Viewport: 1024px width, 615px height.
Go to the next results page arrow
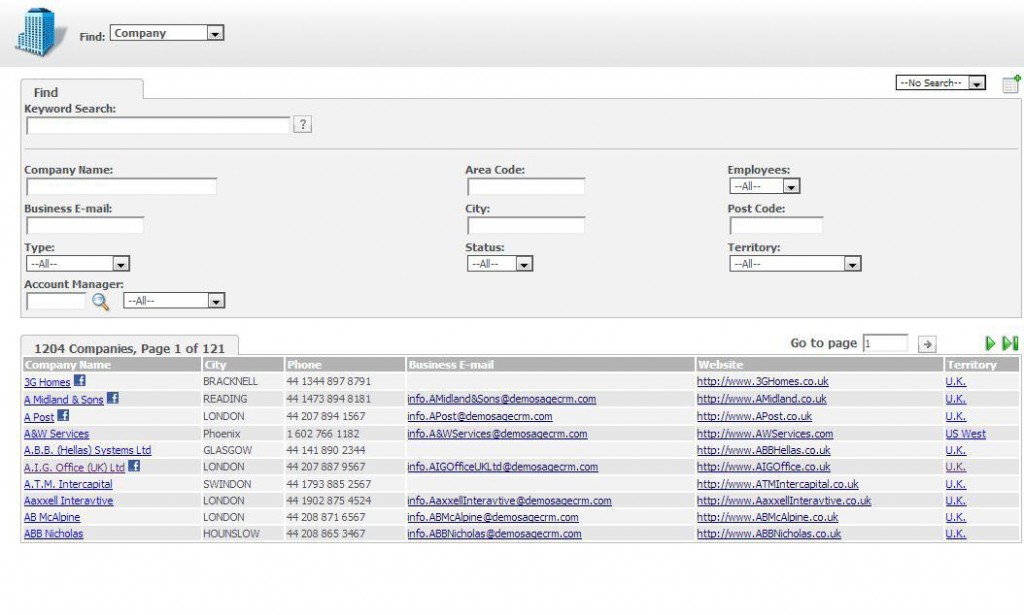990,344
